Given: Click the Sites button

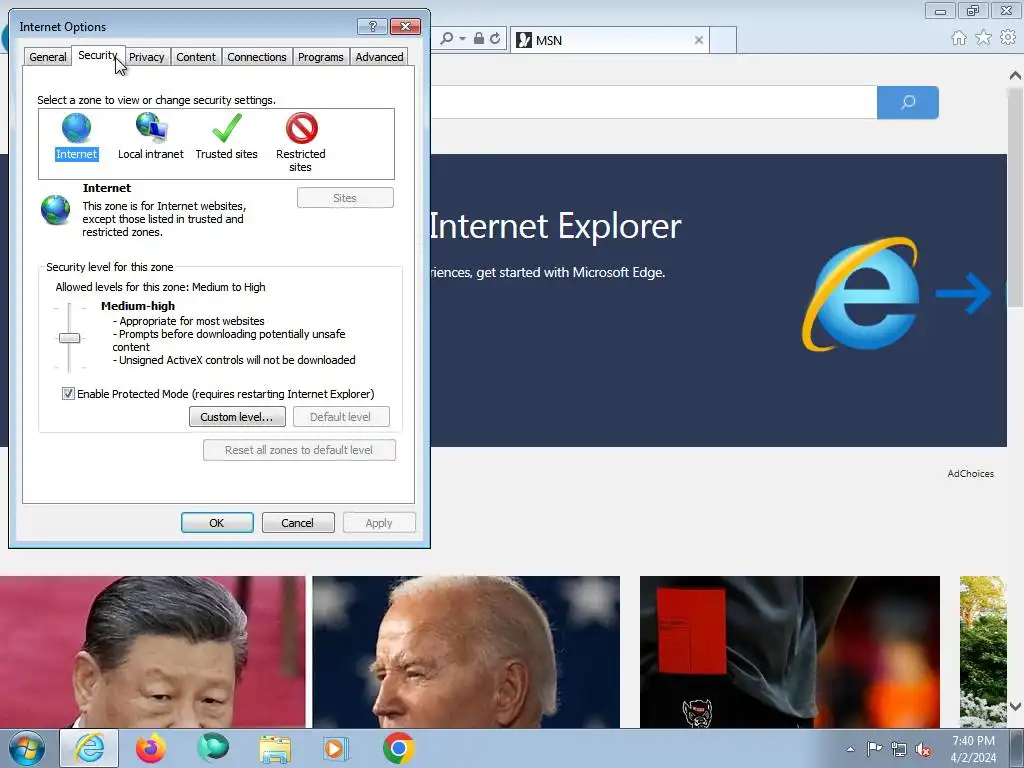Looking at the screenshot, I should (x=345, y=198).
